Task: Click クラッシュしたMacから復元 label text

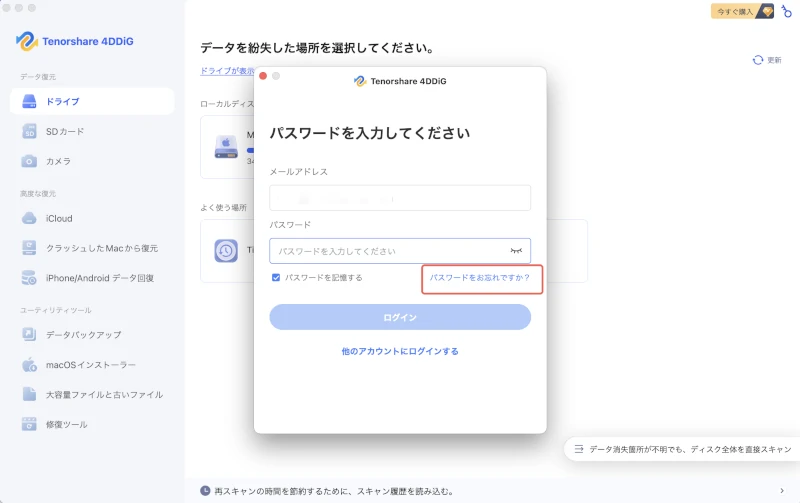Action: pos(102,248)
